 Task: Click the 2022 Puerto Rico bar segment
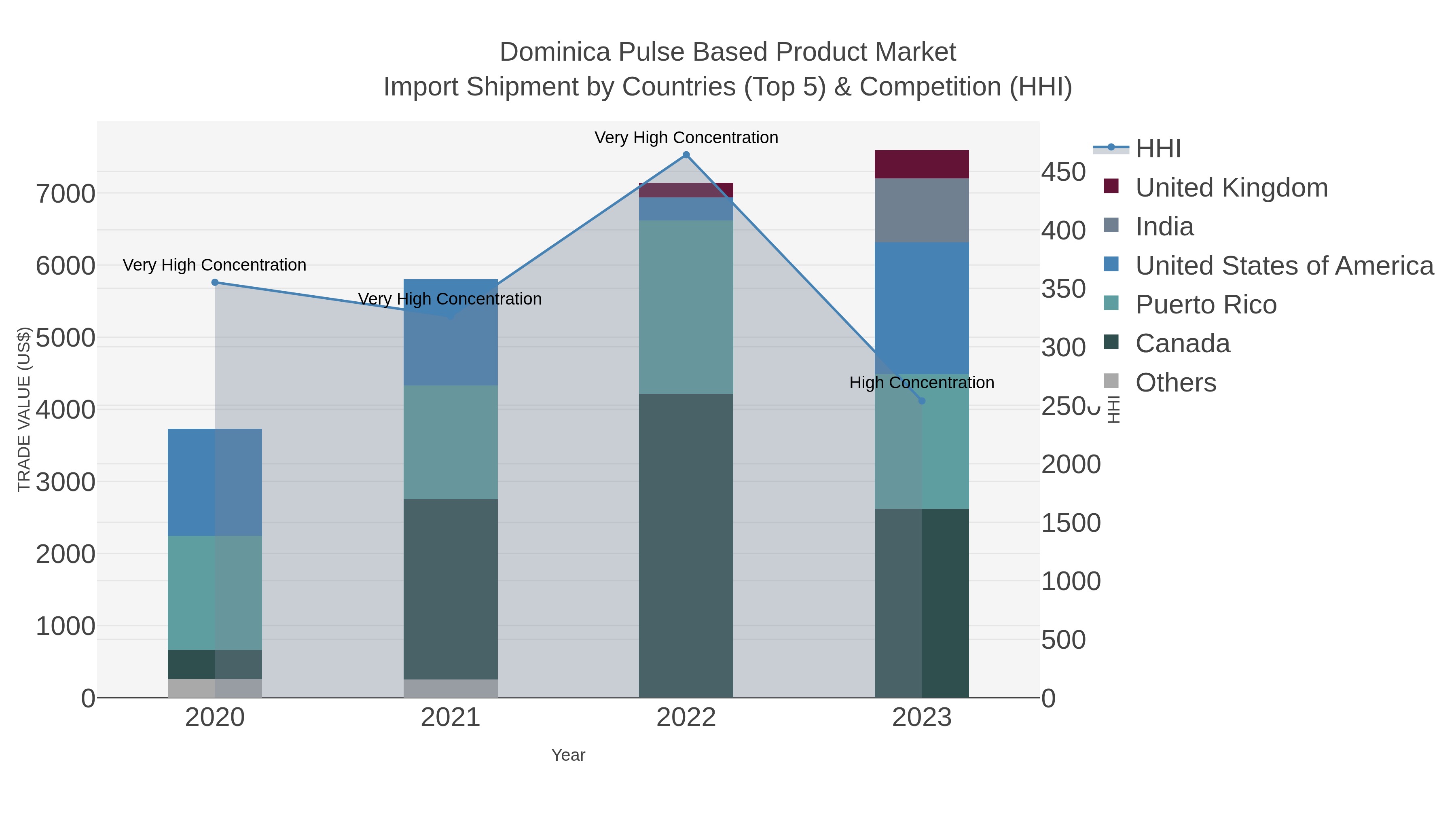(686, 307)
